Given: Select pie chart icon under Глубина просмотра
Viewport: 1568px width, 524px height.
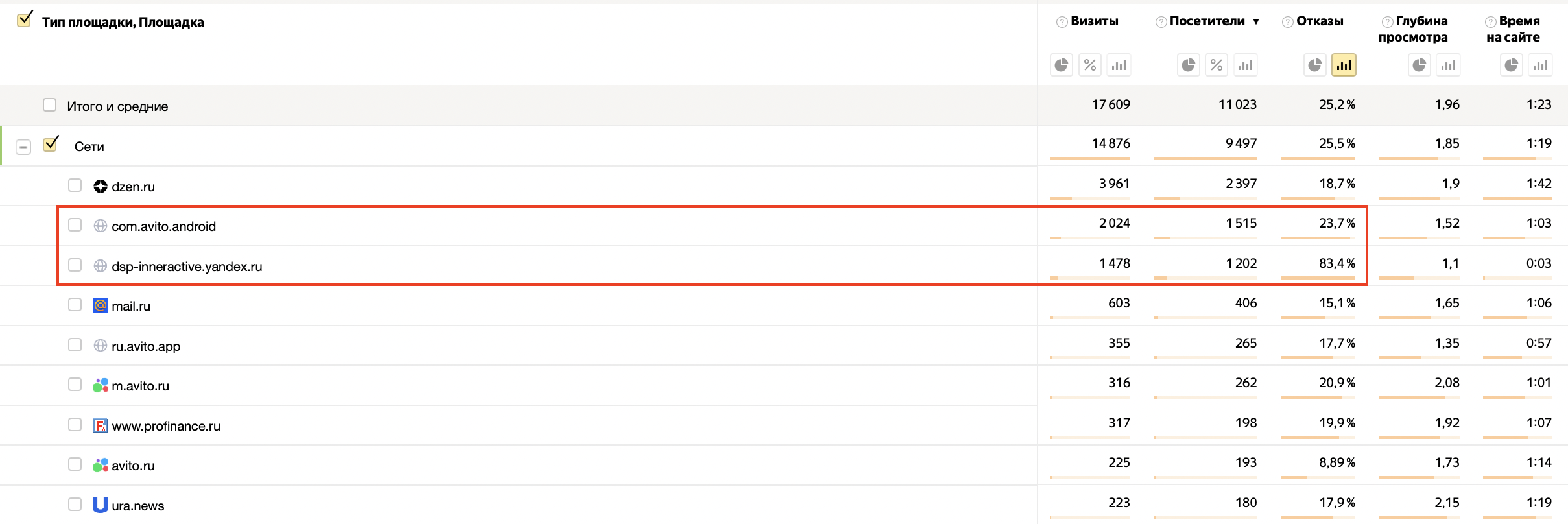Looking at the screenshot, I should 1420,65.
